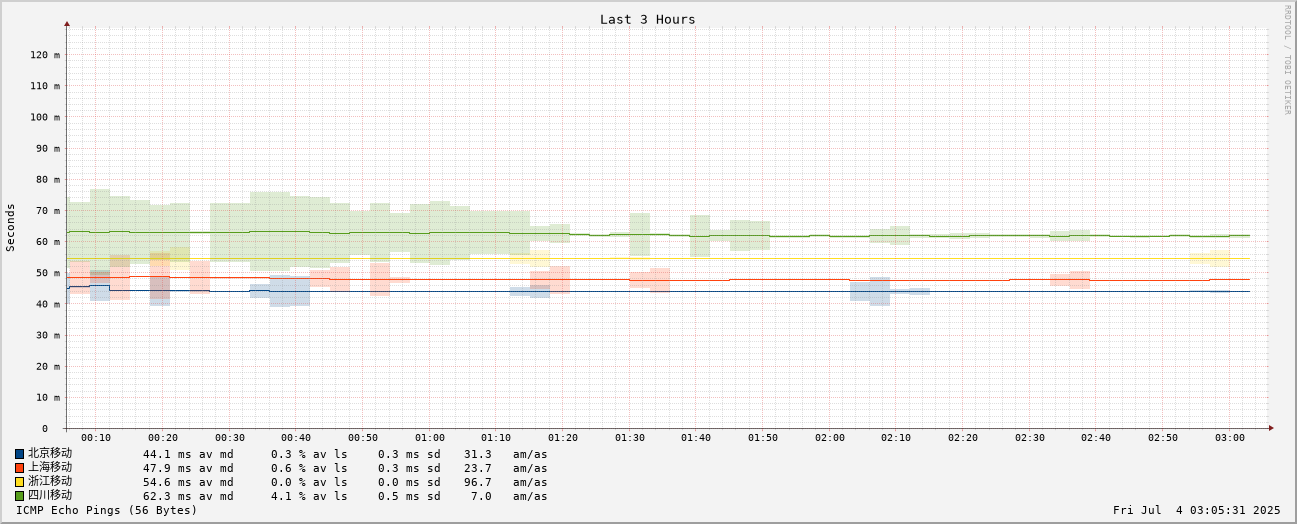Click the 'ICMP Echo Pings (56 Bytes)' caption
This screenshot has height=524, width=1297.
107,510
